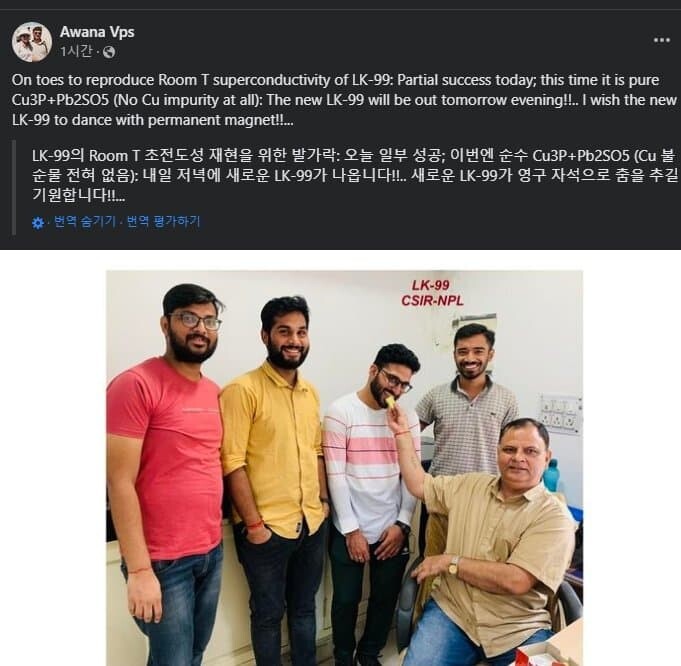Open the Awana Vps profile name link
Screen dimensions: 681x666
click(97, 32)
